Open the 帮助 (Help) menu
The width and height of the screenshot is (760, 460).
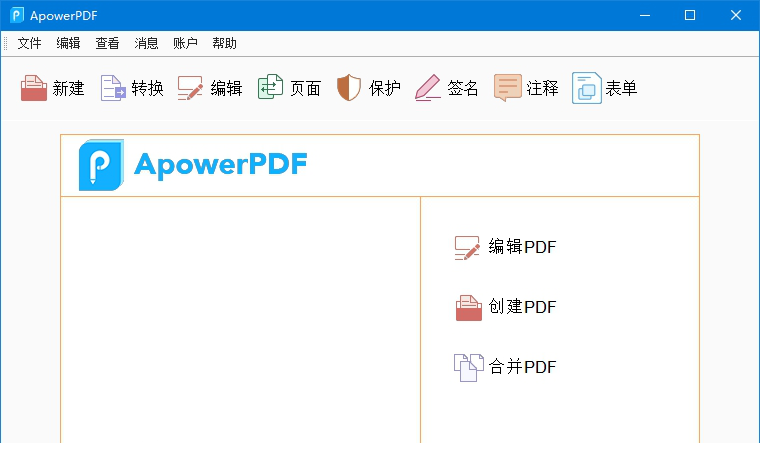pos(224,44)
